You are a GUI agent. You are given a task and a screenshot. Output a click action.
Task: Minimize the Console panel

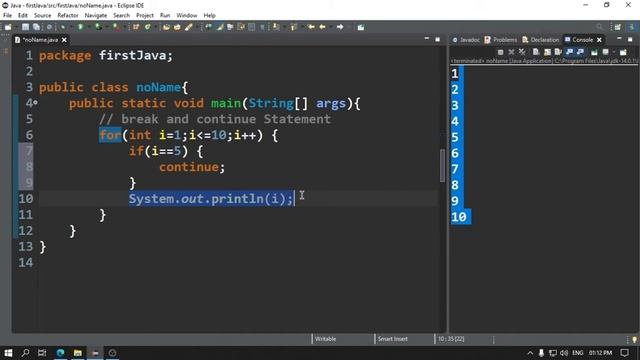[619, 38]
